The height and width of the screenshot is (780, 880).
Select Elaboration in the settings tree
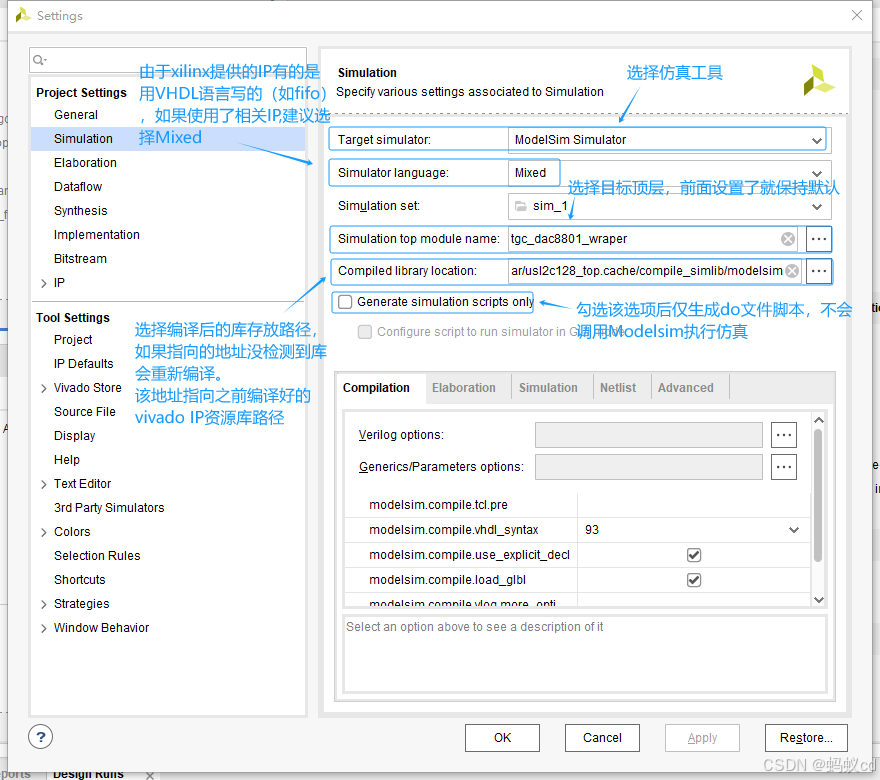coord(85,163)
